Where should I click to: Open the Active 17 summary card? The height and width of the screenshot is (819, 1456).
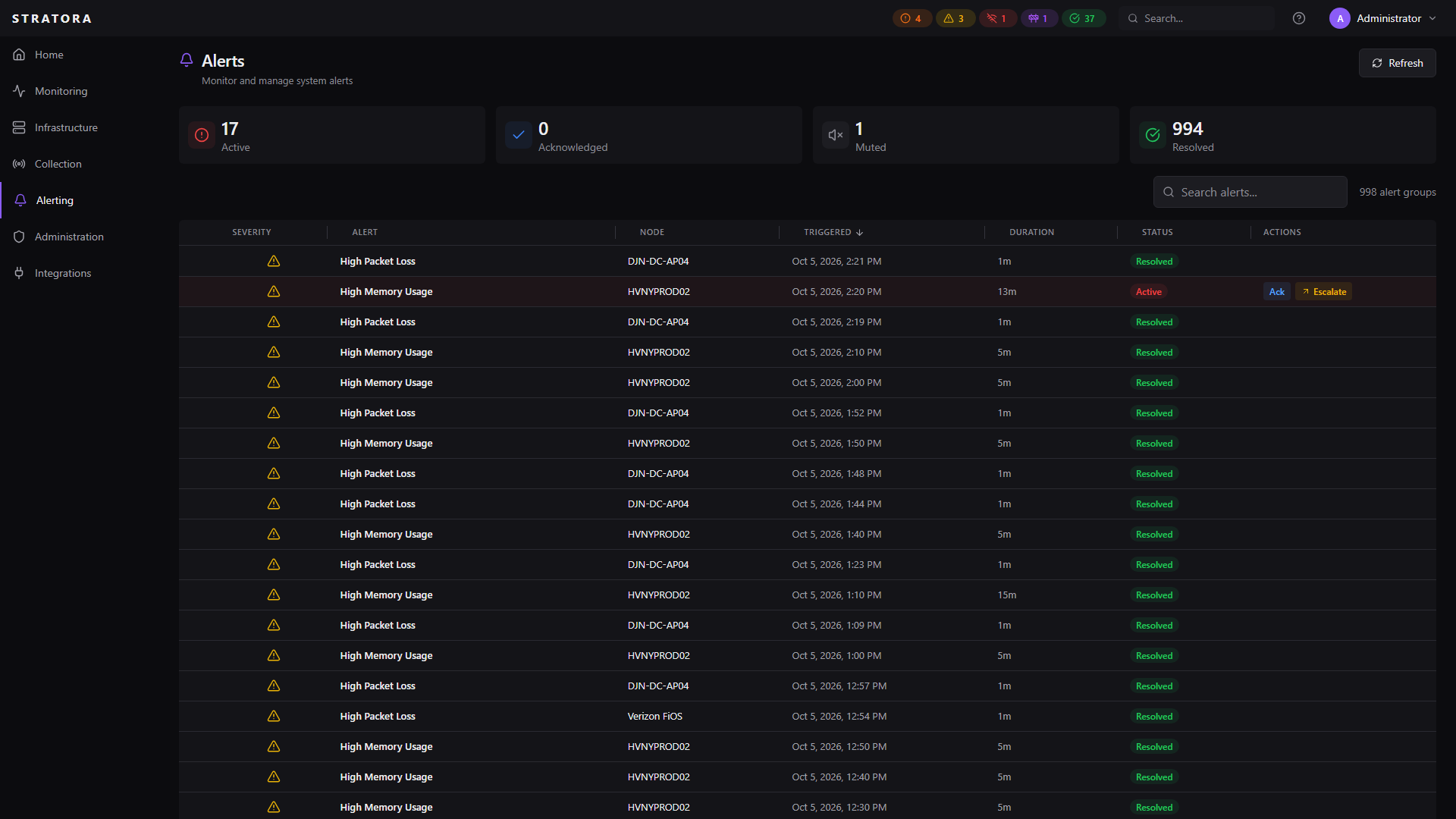point(332,135)
